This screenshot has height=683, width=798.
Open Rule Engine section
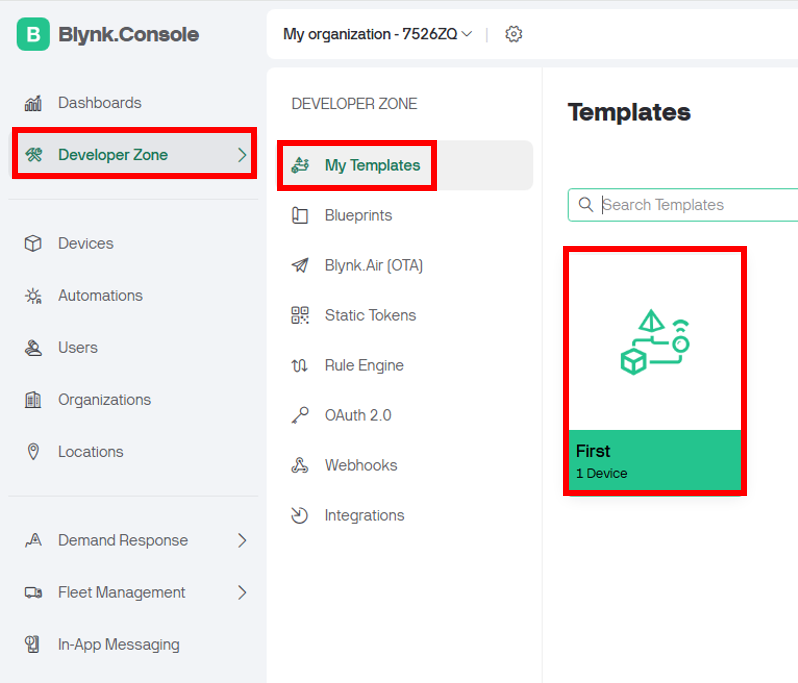point(405,365)
